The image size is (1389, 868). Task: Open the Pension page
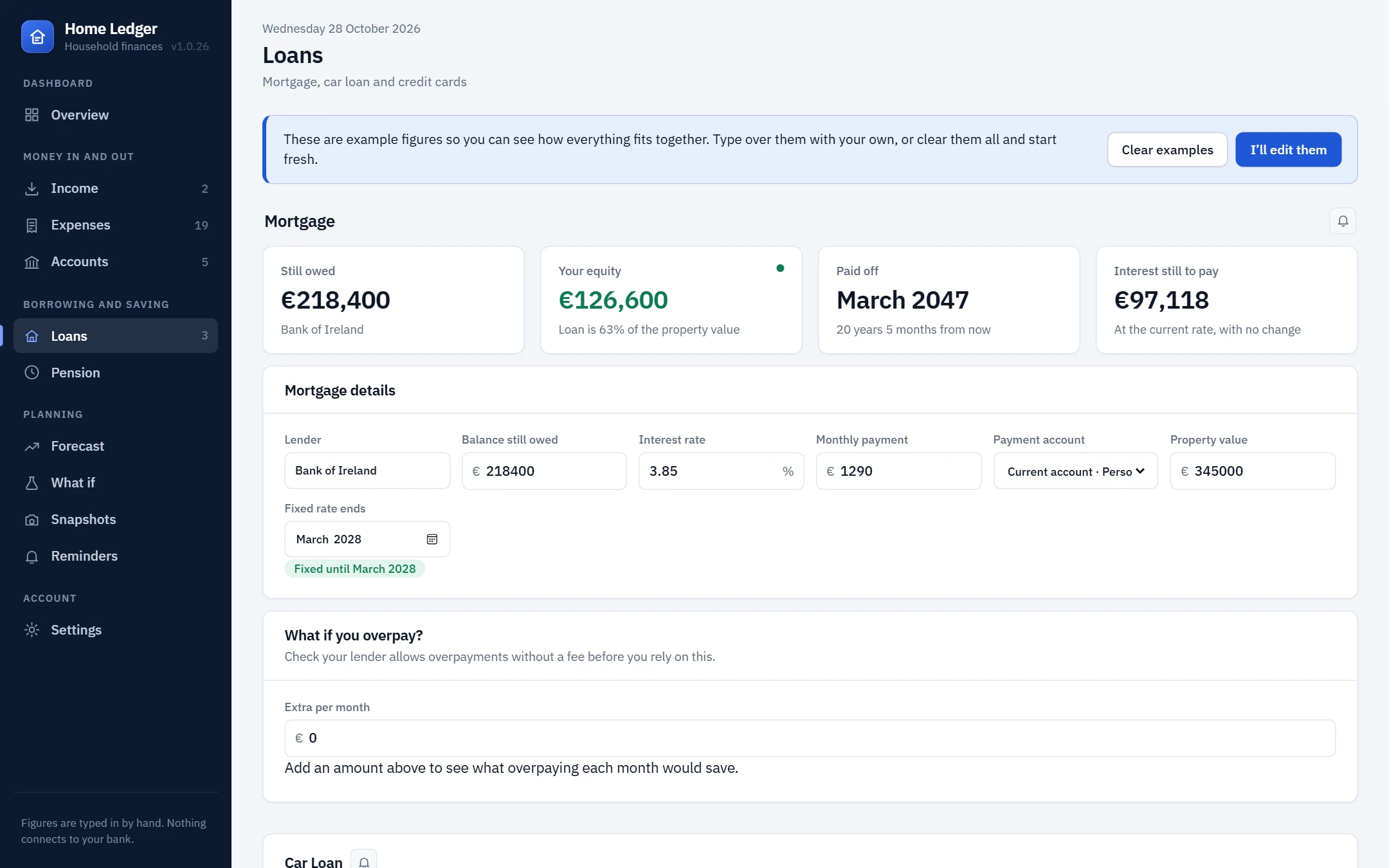tap(116, 372)
